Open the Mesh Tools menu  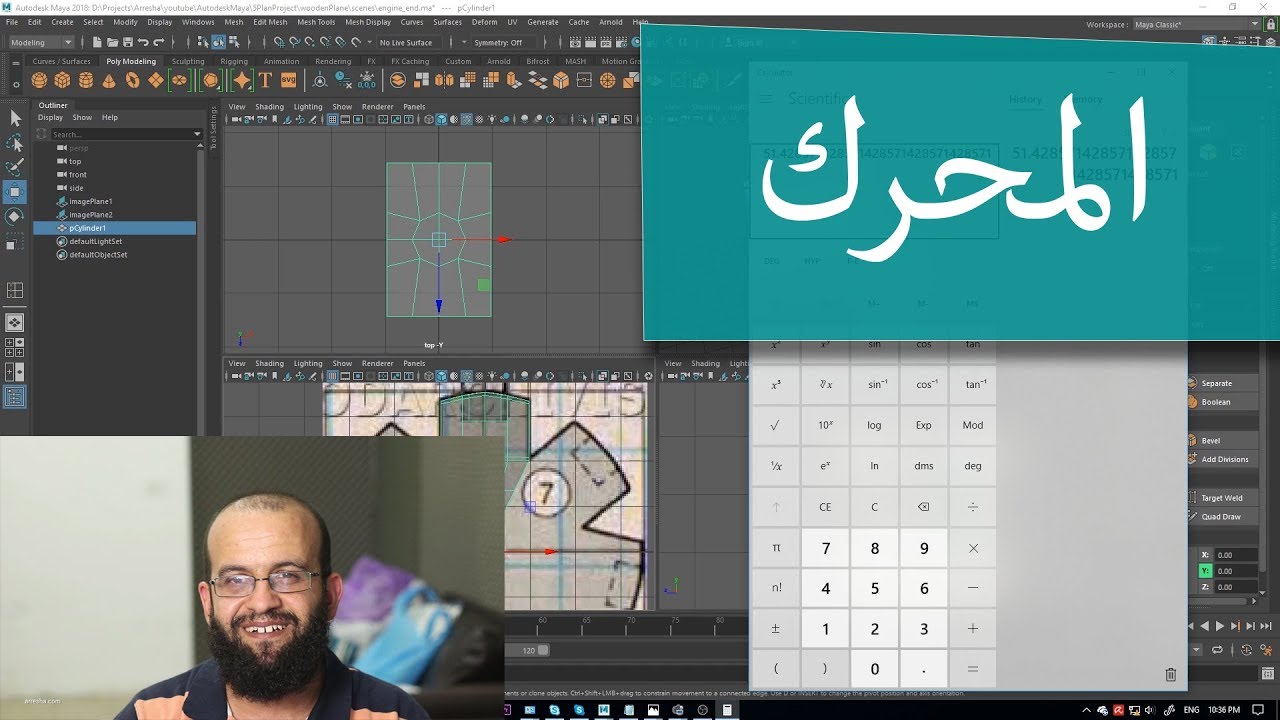pyautogui.click(x=316, y=22)
